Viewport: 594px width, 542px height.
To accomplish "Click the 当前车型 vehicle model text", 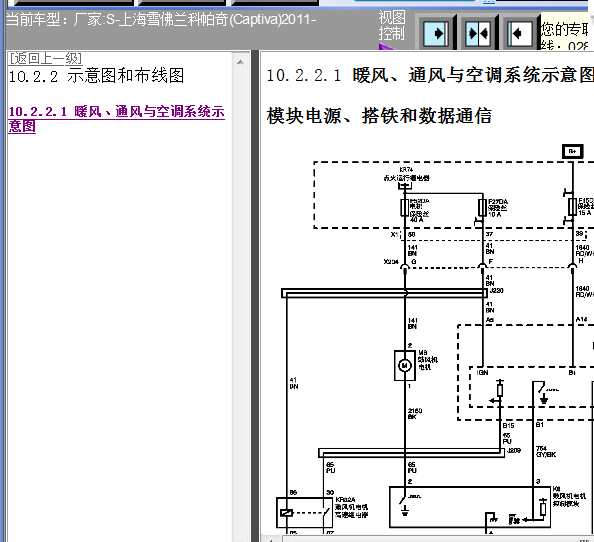I will (161, 19).
